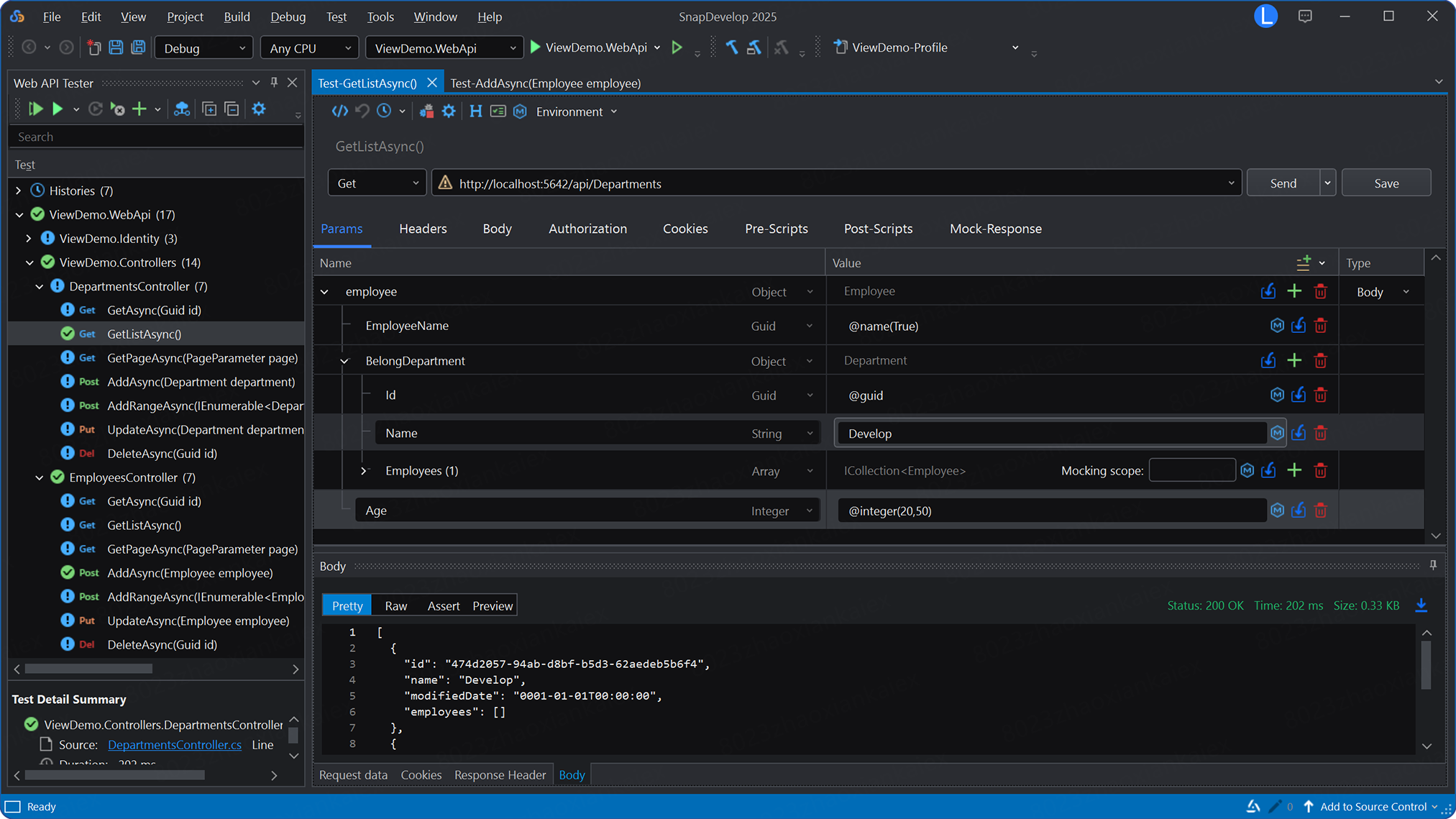Show the Raw response view
The width and height of the screenshot is (1456, 819).
coord(395,605)
